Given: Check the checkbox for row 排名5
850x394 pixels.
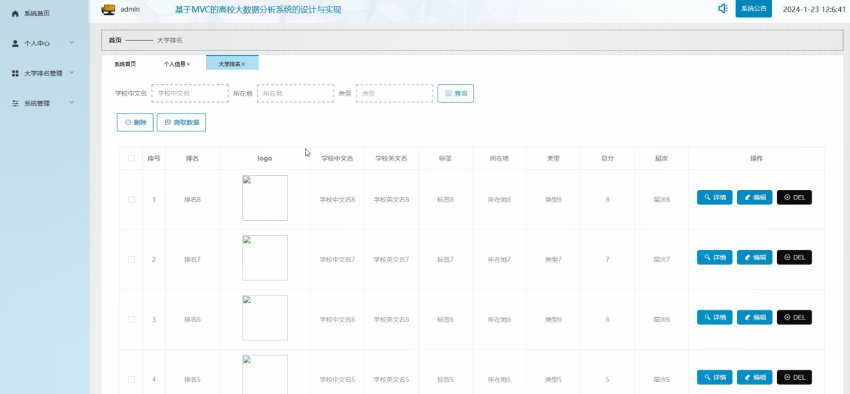Looking at the screenshot, I should tap(131, 379).
